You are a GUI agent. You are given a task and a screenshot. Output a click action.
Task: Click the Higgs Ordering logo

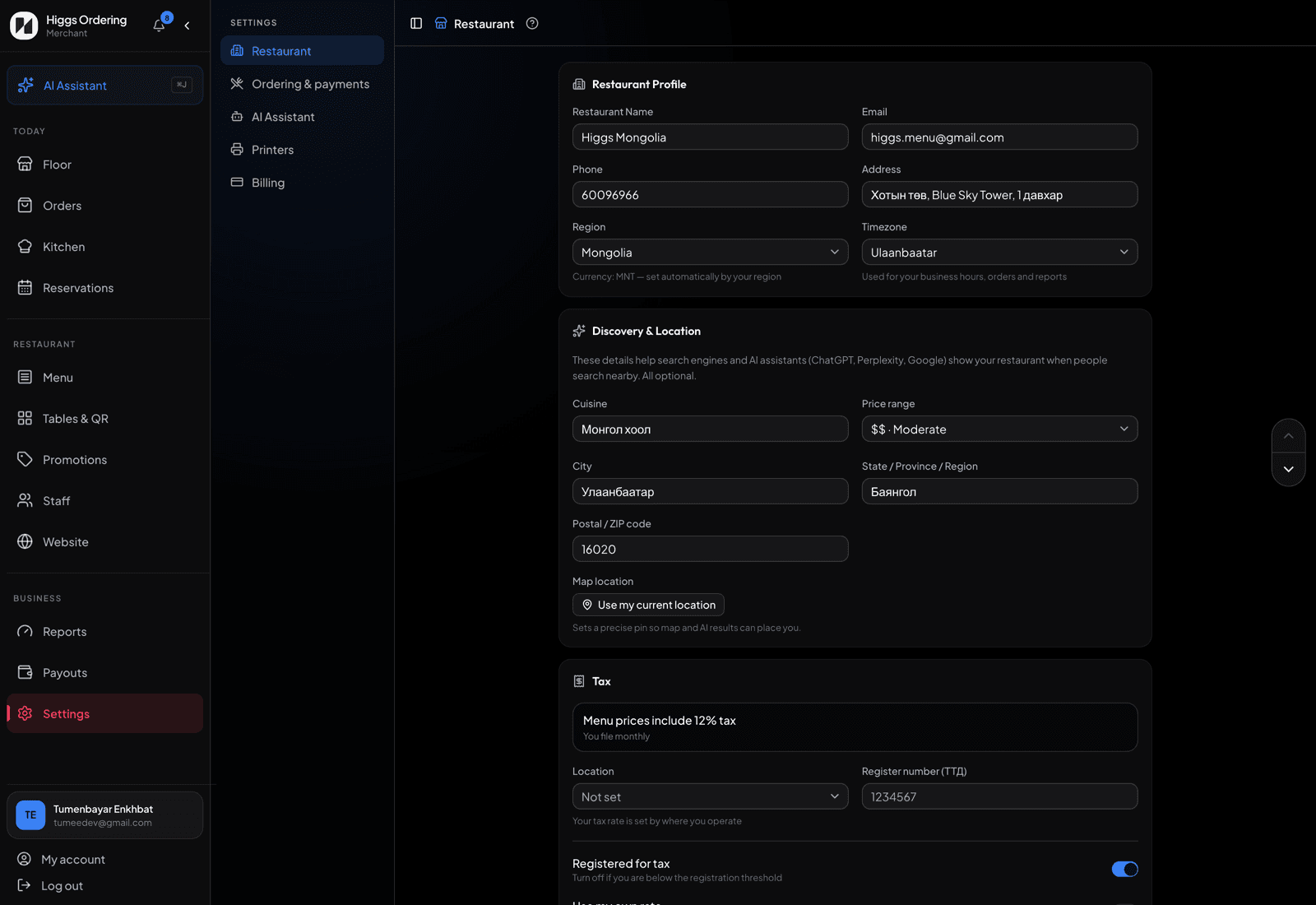tap(24, 26)
